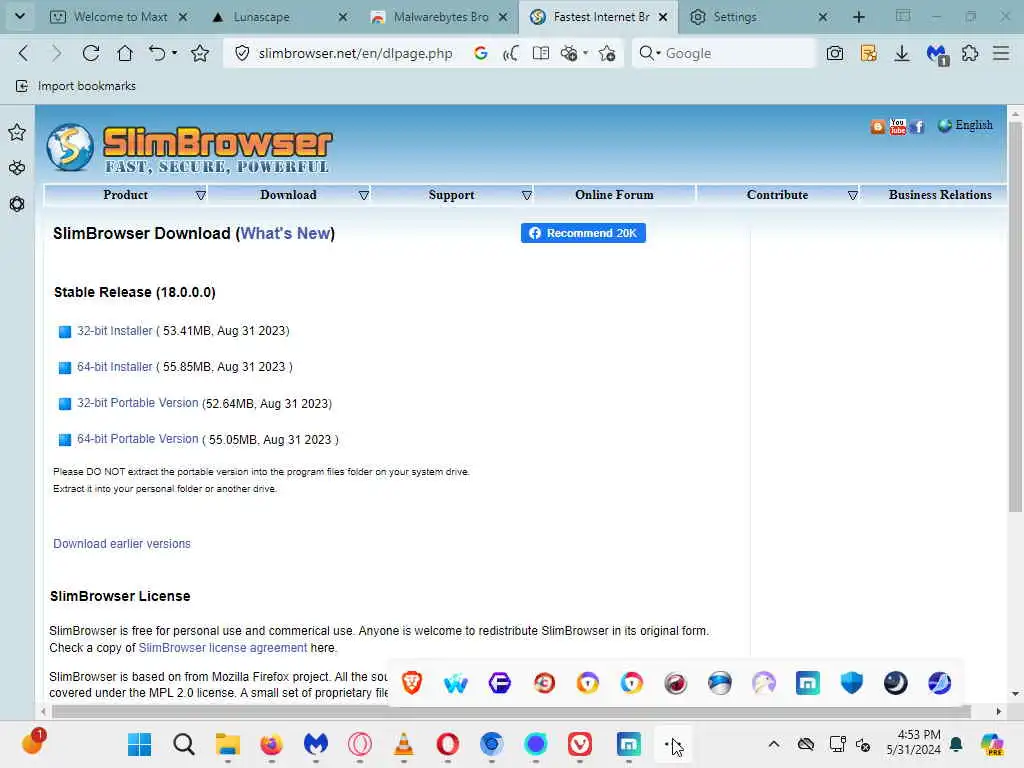This screenshot has width=1024, height=768.
Task: Open the Blogger icon in page header
Action: point(878,127)
